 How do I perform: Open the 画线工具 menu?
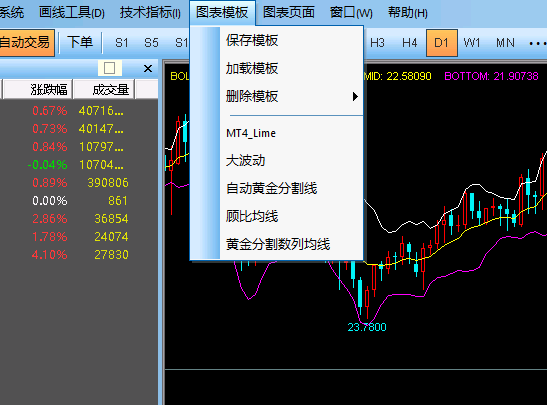click(x=72, y=13)
